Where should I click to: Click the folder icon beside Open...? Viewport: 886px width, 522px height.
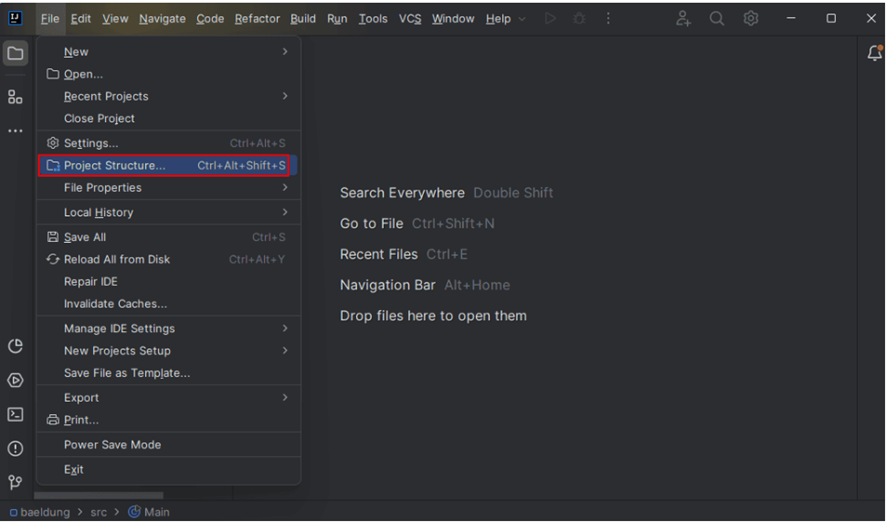pyautogui.click(x=53, y=74)
